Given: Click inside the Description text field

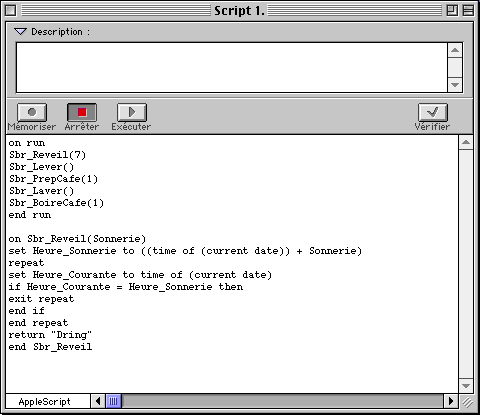Looking at the screenshot, I should coord(231,67).
